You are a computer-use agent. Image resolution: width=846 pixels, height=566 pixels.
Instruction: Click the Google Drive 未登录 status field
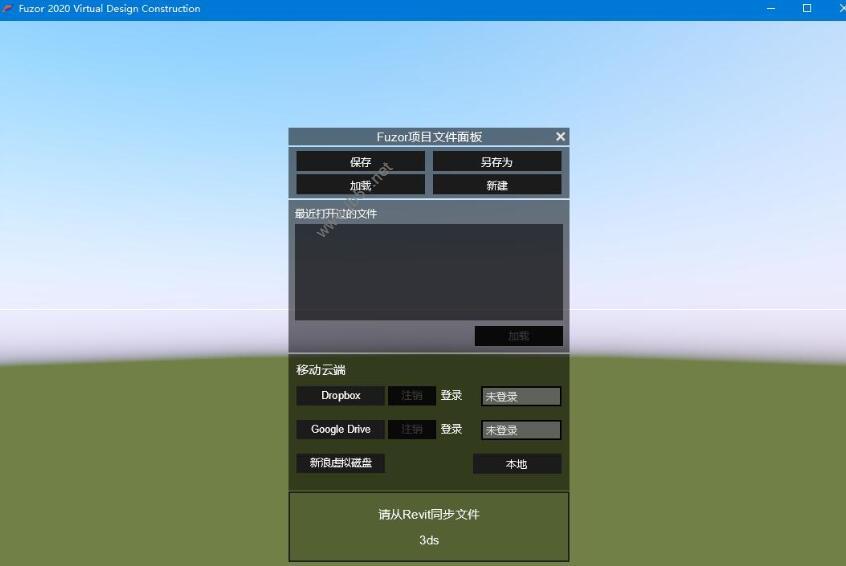pos(521,430)
